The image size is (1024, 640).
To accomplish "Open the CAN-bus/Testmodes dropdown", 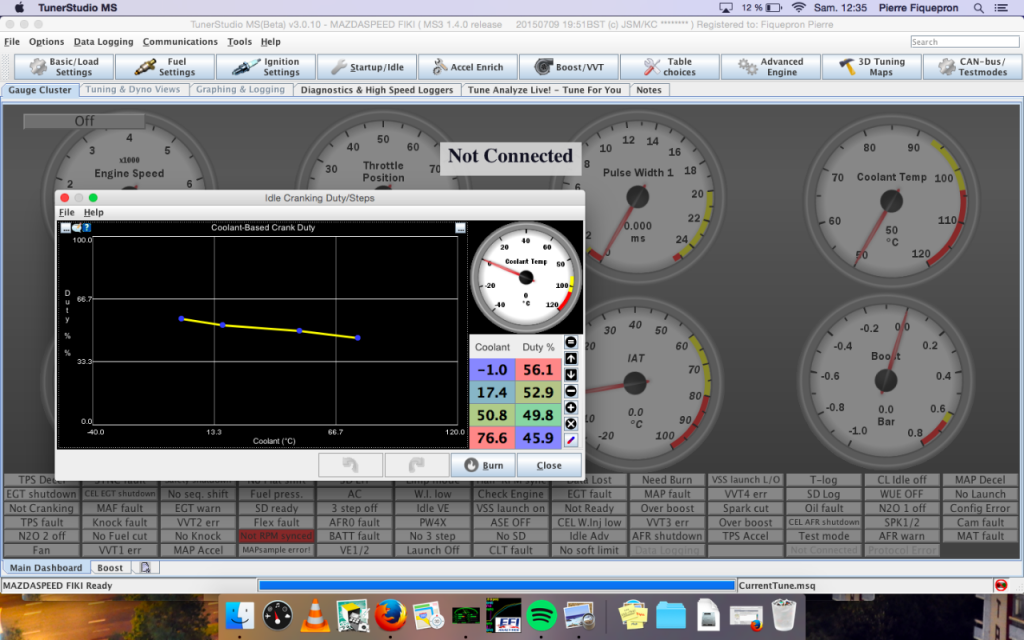I will click(x=973, y=67).
